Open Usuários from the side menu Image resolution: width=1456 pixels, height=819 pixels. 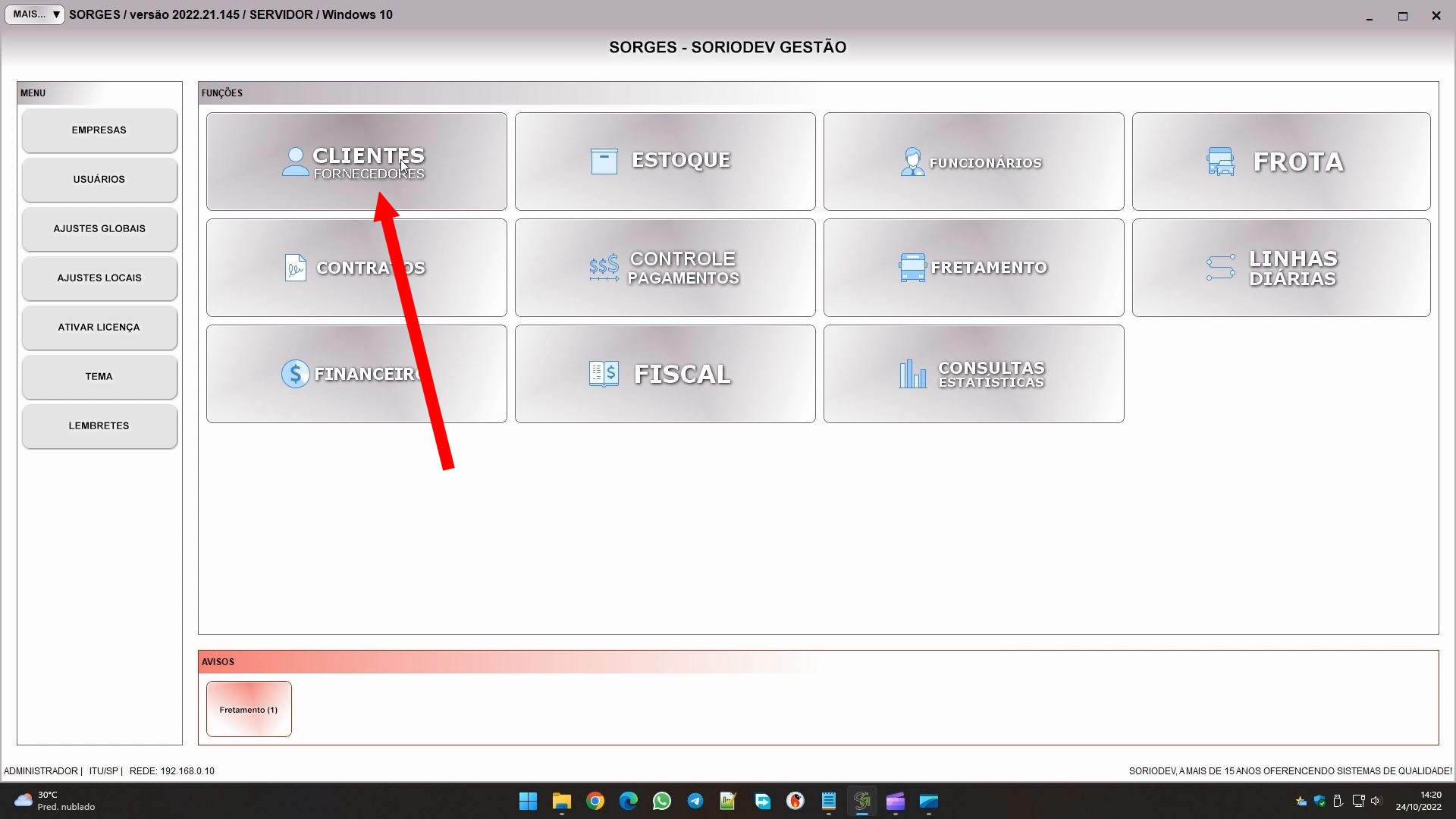(x=99, y=180)
